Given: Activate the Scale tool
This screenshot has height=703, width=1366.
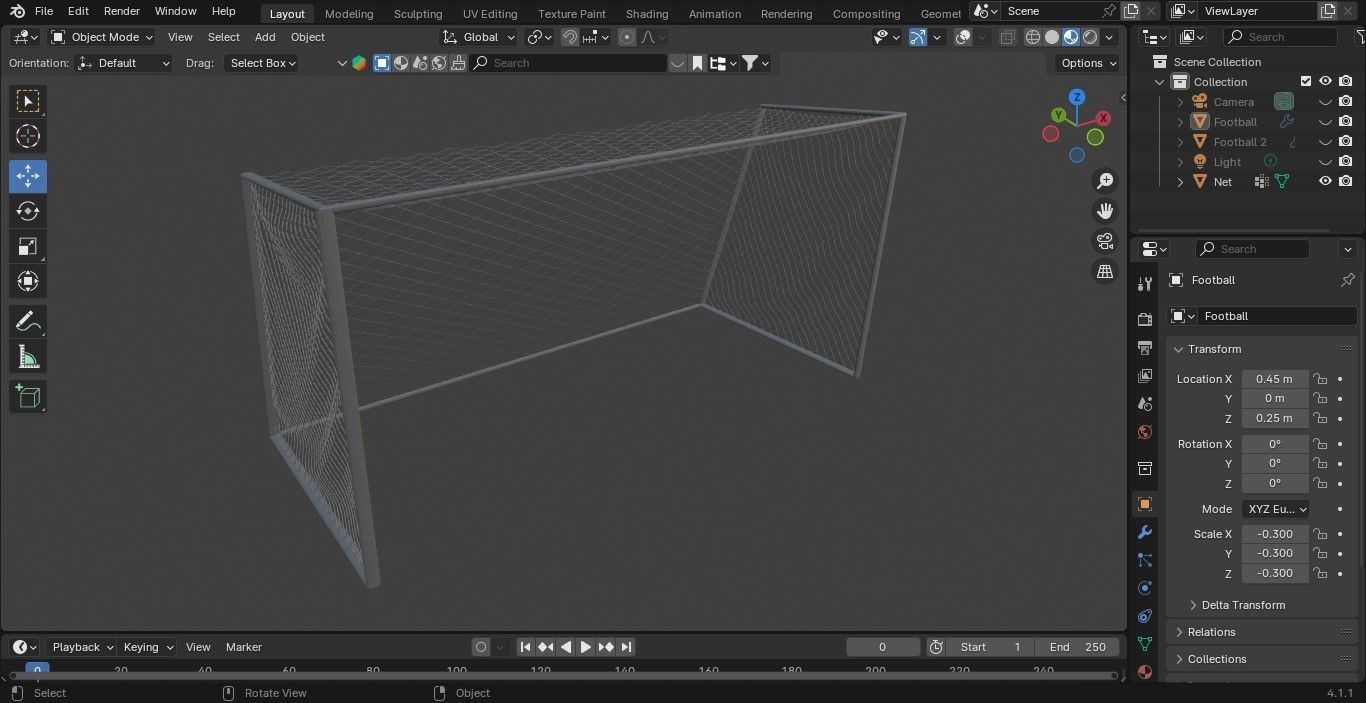Looking at the screenshot, I should (28, 246).
